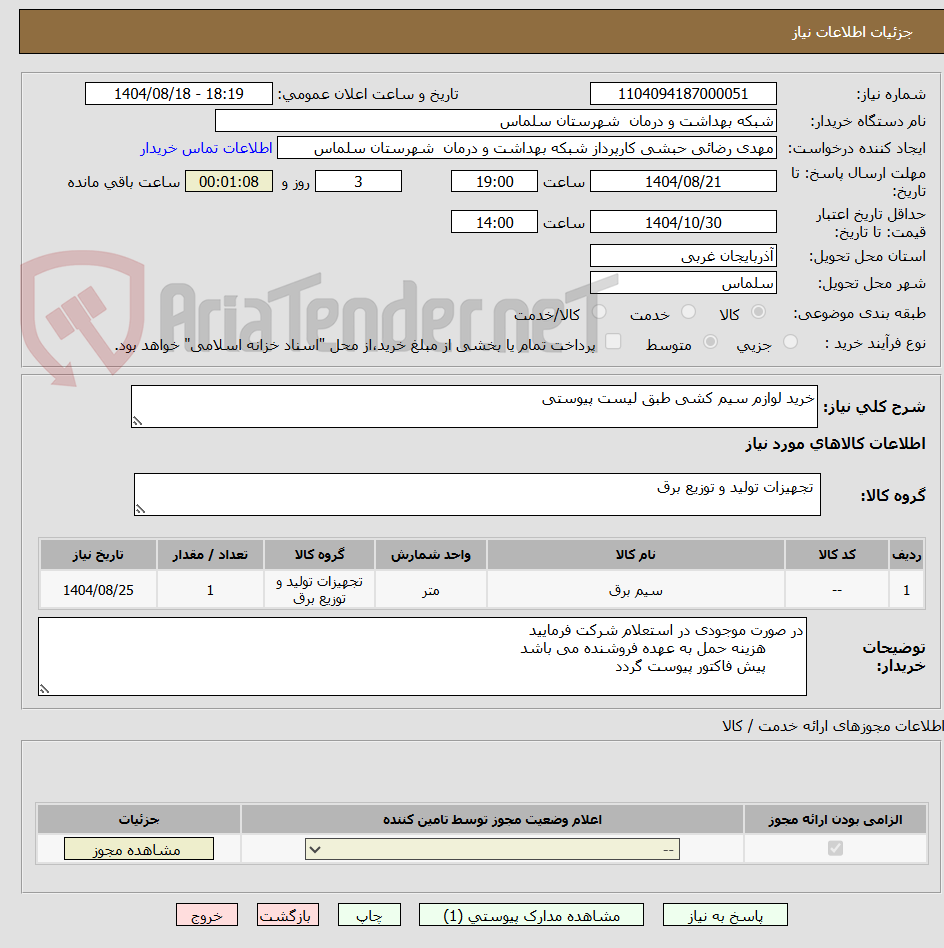Click the بازگشت (back) button

[x=287, y=914]
